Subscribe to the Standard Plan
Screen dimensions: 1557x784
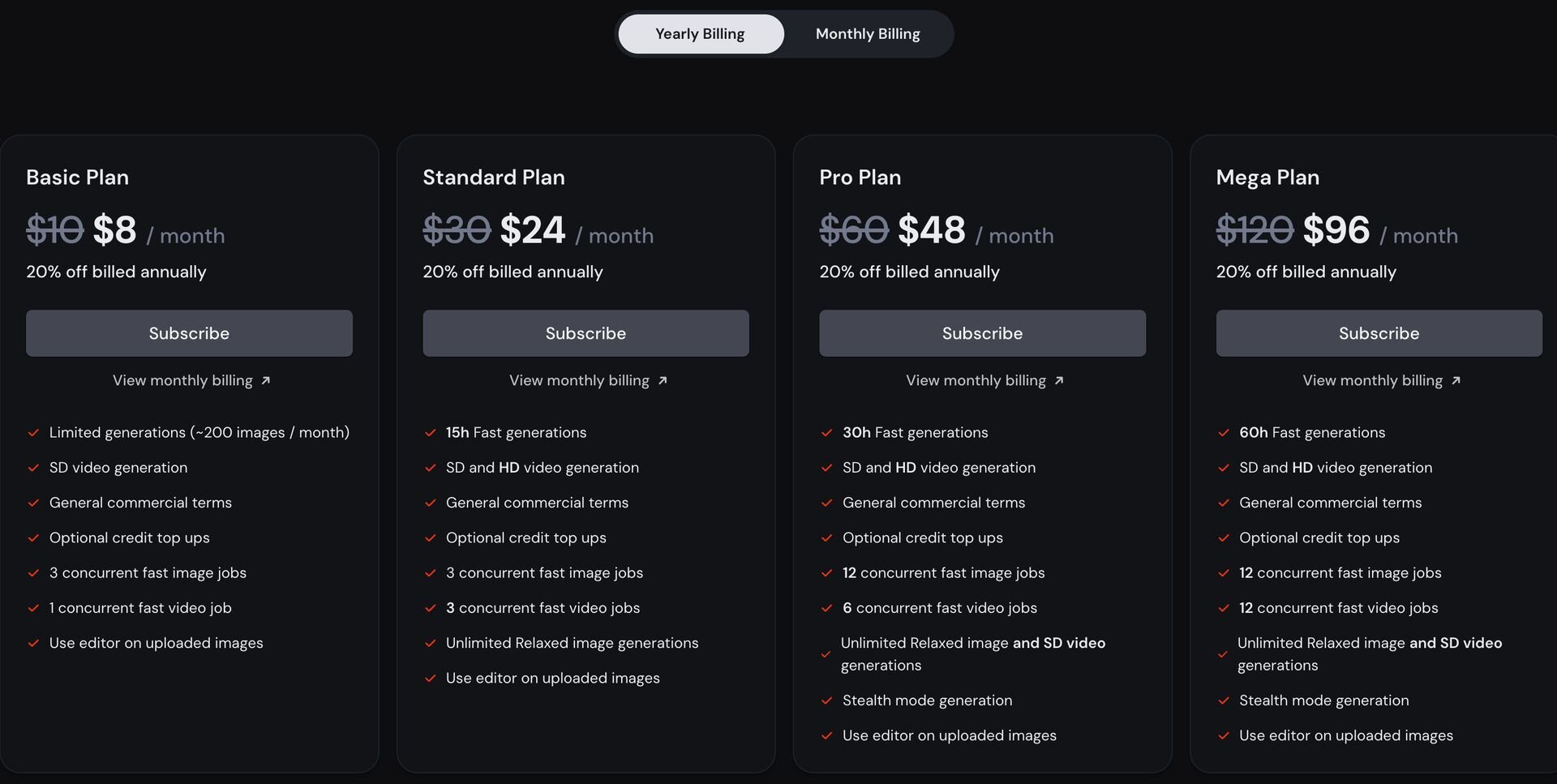point(585,333)
